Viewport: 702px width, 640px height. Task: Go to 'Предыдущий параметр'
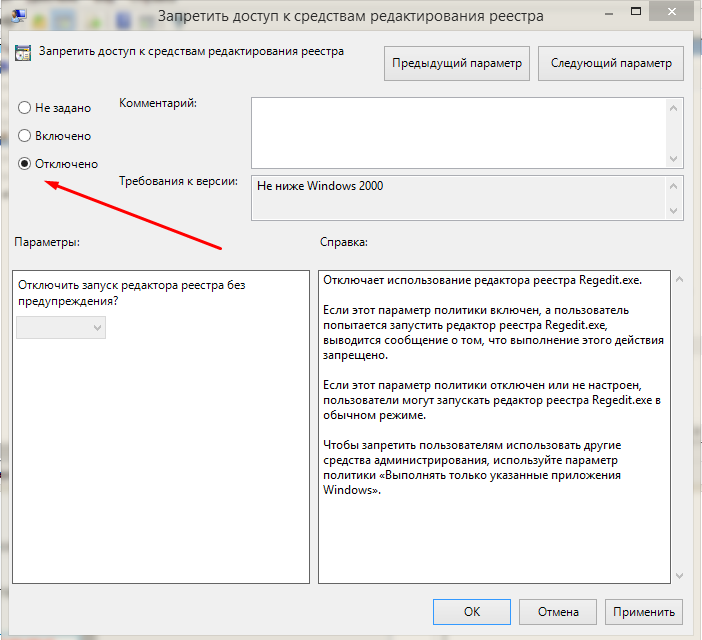456,63
